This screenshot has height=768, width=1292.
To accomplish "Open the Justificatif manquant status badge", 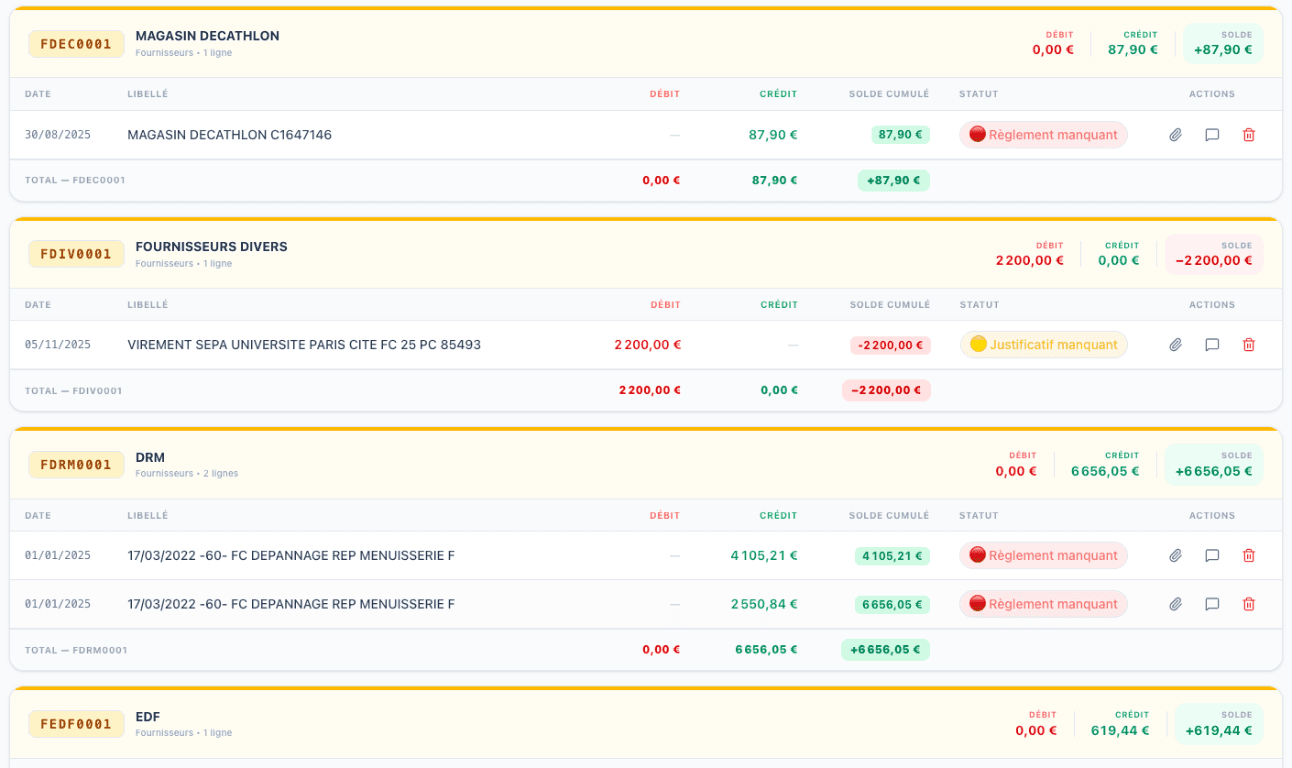I will (1043, 345).
